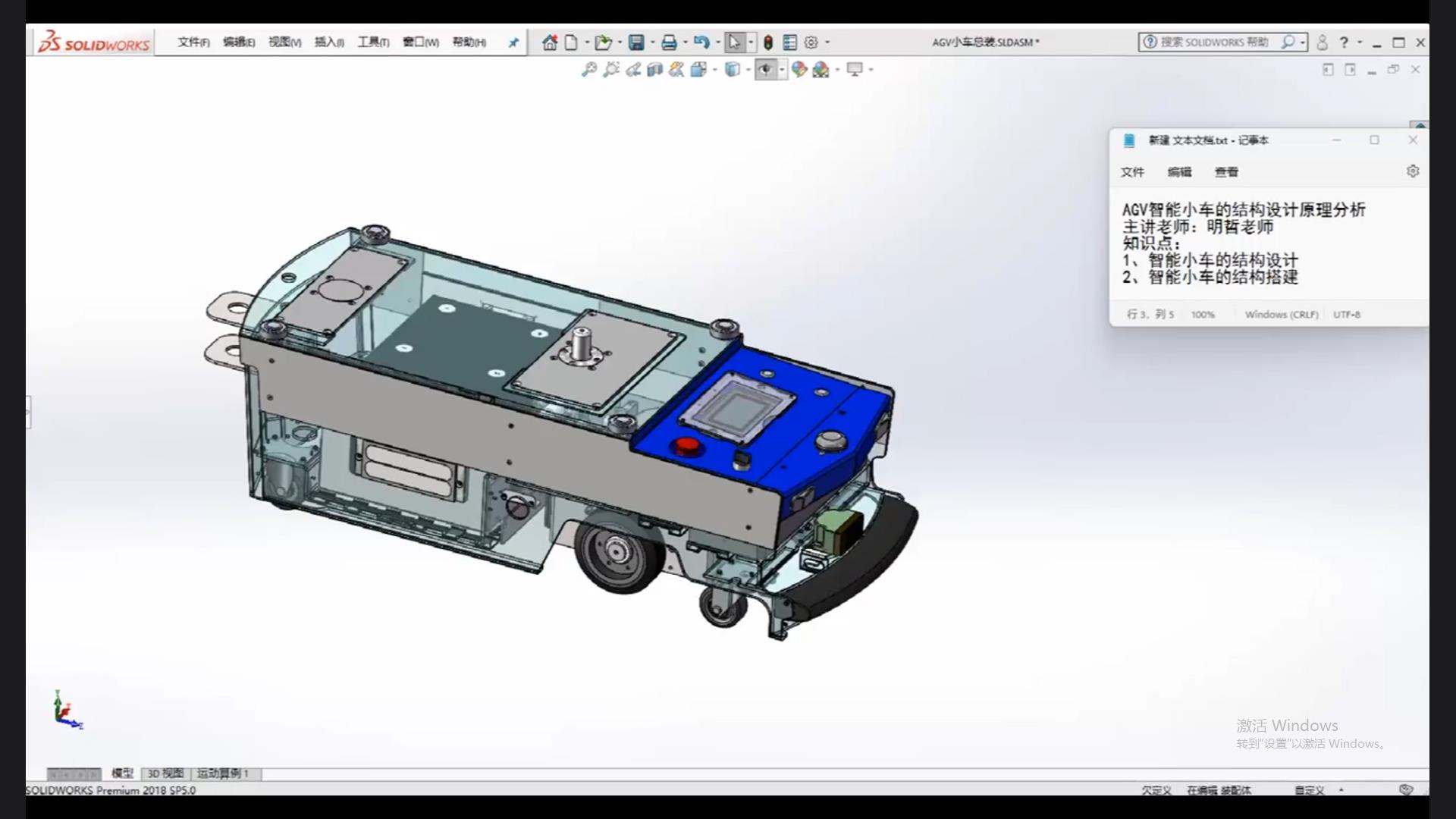Pin the menu bar with pushpin icon
The width and height of the screenshot is (1456, 819).
click(513, 42)
